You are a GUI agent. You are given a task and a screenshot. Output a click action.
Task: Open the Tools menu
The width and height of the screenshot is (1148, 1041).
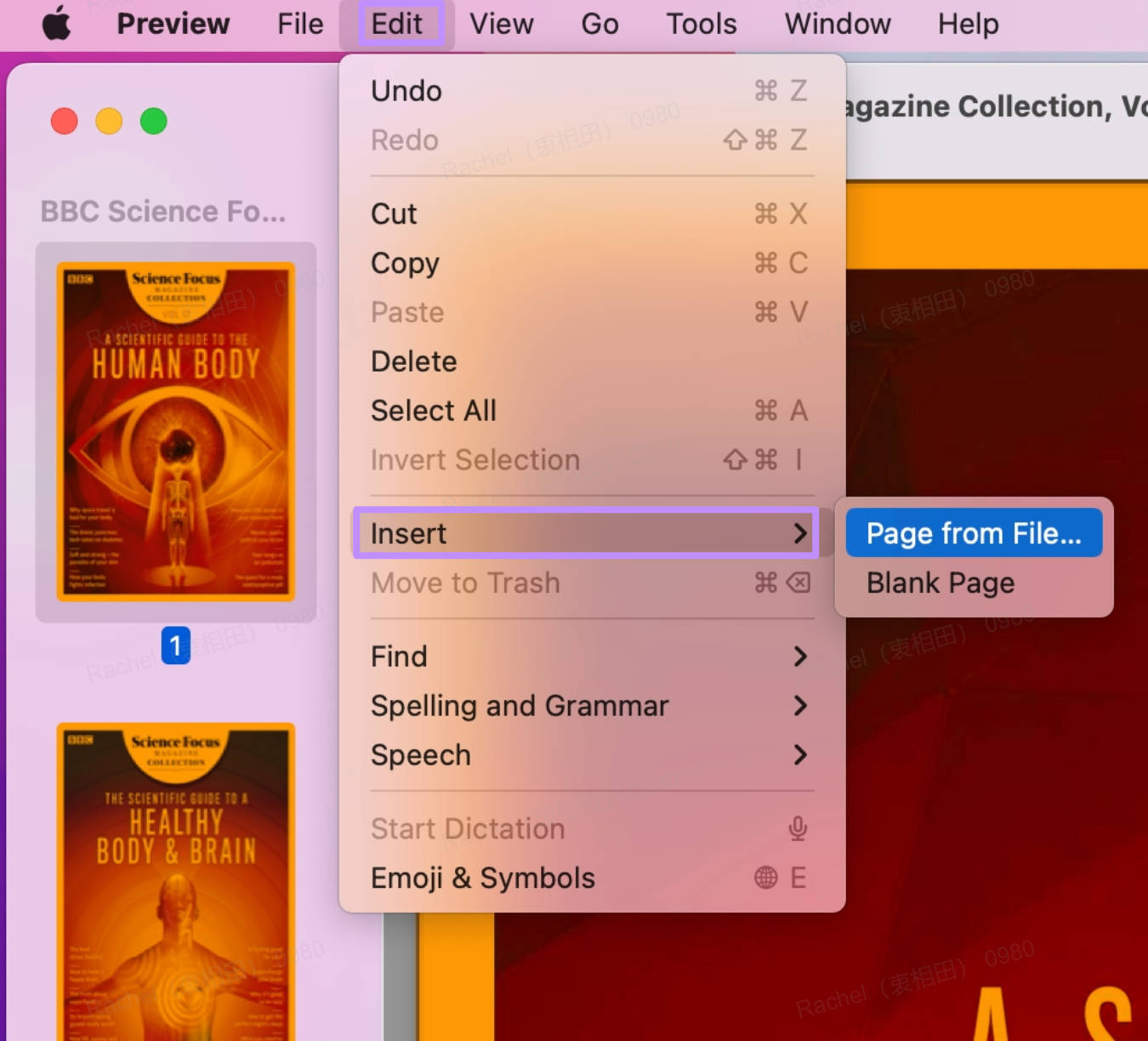click(700, 23)
